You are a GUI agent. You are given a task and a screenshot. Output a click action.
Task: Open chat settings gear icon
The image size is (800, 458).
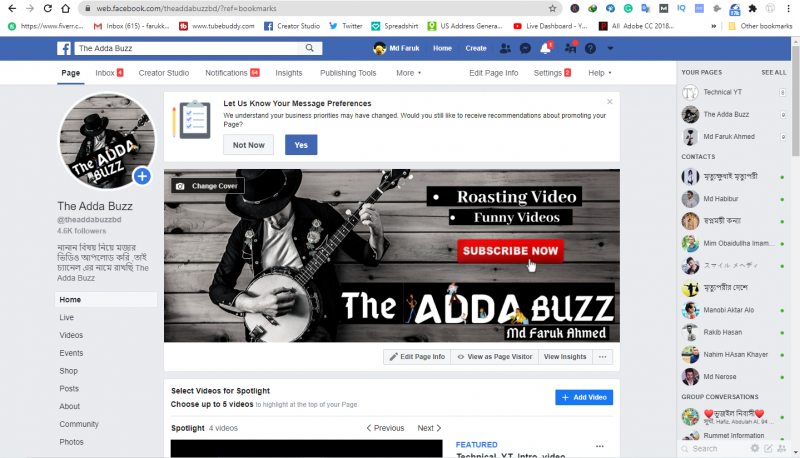(x=755, y=448)
